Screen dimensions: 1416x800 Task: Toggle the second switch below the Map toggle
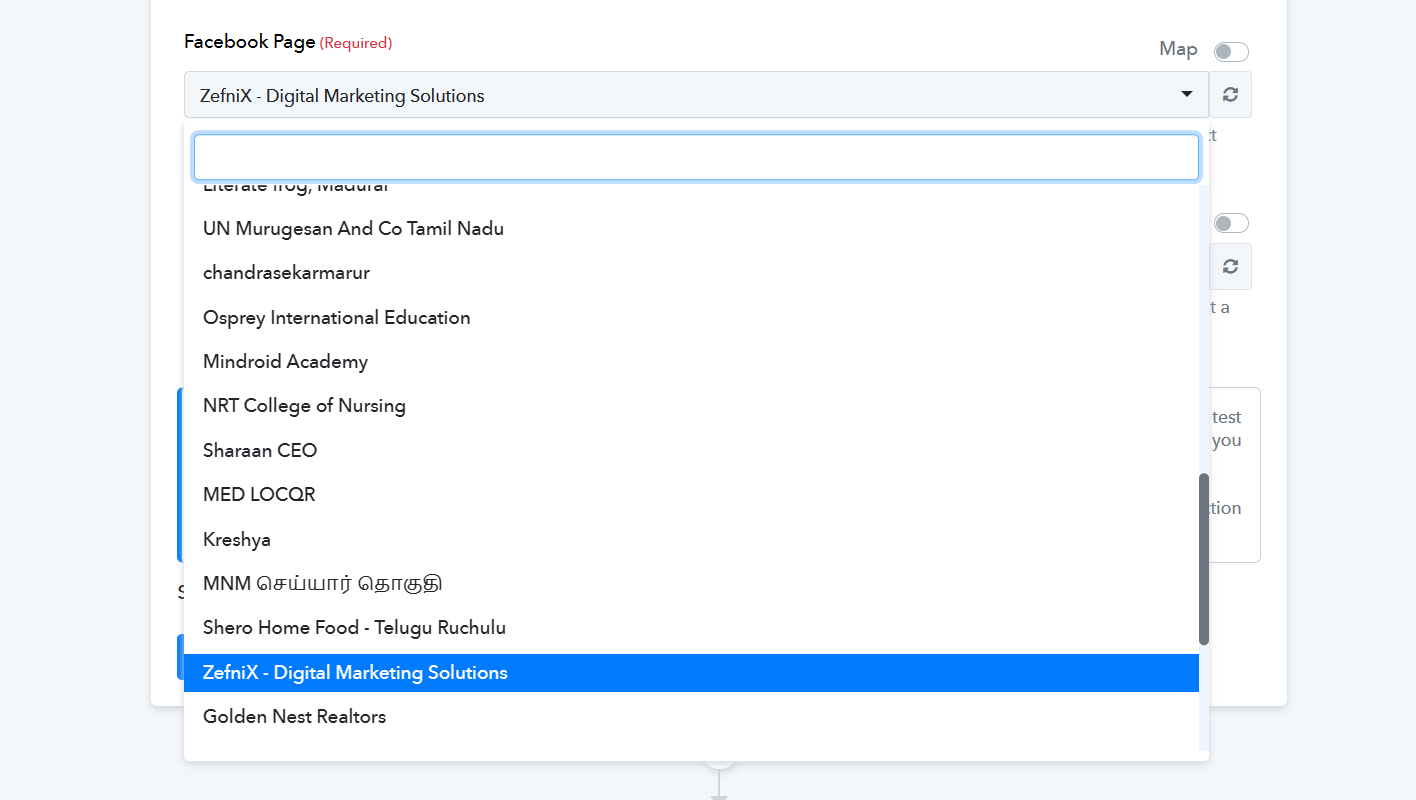coord(1231,223)
